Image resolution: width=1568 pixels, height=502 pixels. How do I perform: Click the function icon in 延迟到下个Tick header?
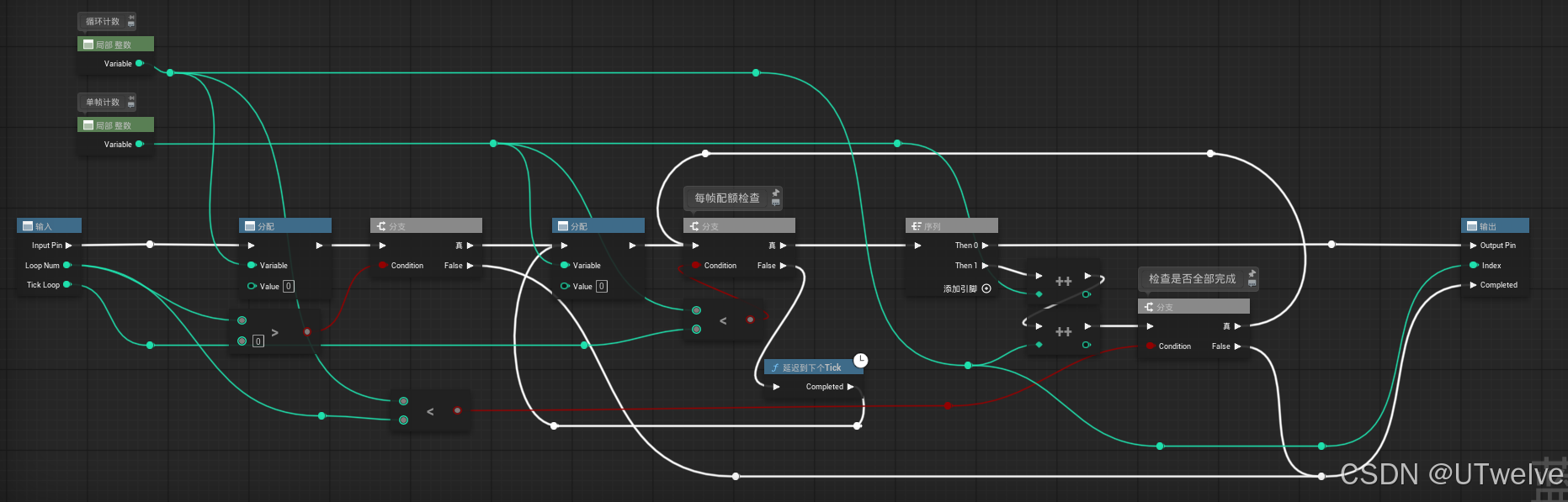775,367
